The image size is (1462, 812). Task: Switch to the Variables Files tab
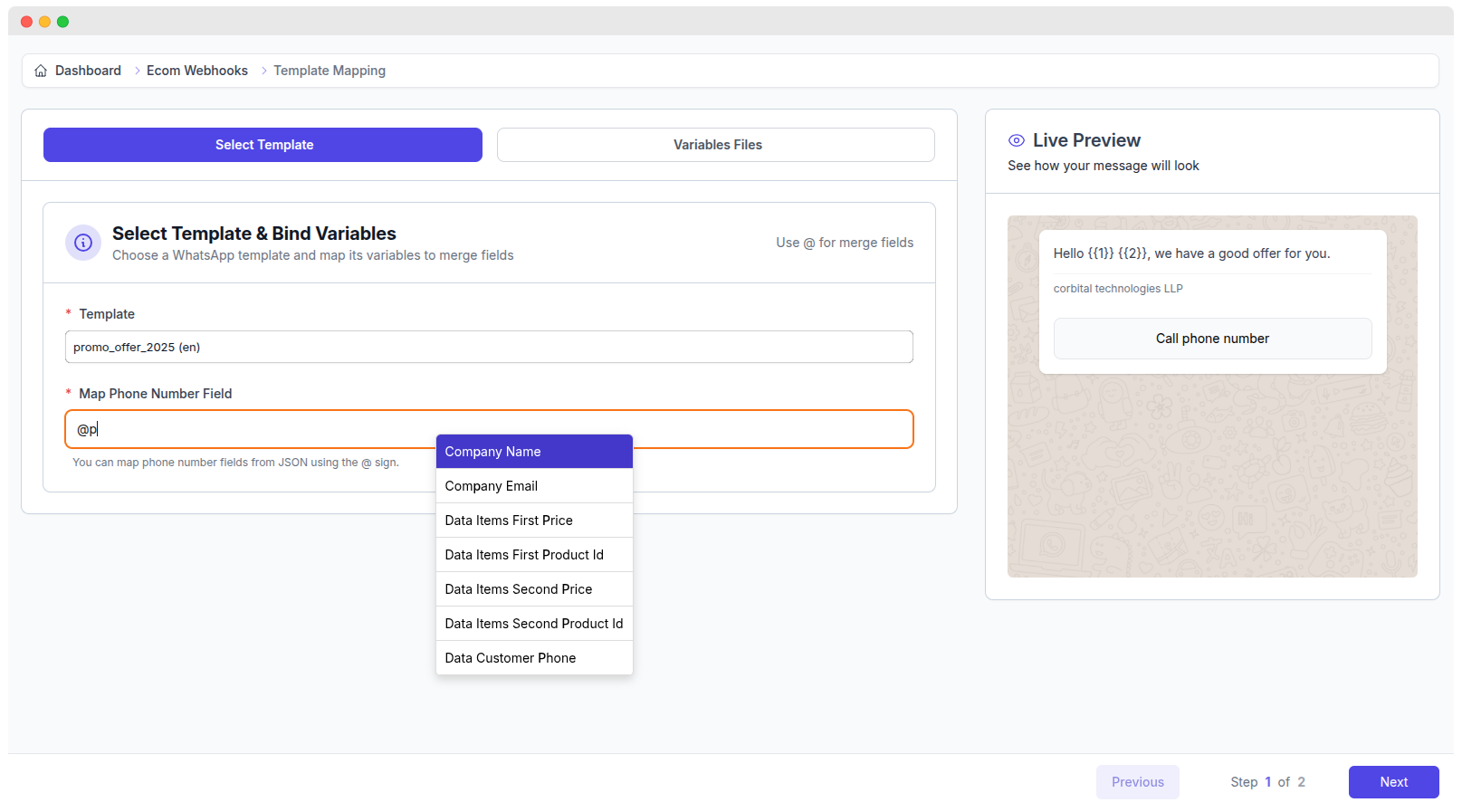click(x=716, y=145)
